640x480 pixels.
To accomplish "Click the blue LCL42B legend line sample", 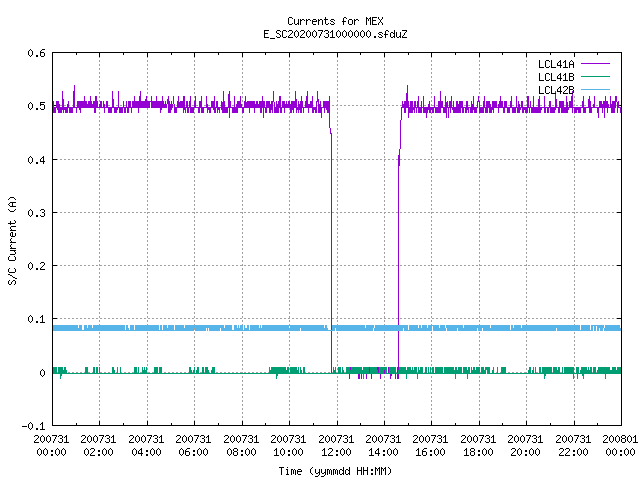I will [595, 90].
